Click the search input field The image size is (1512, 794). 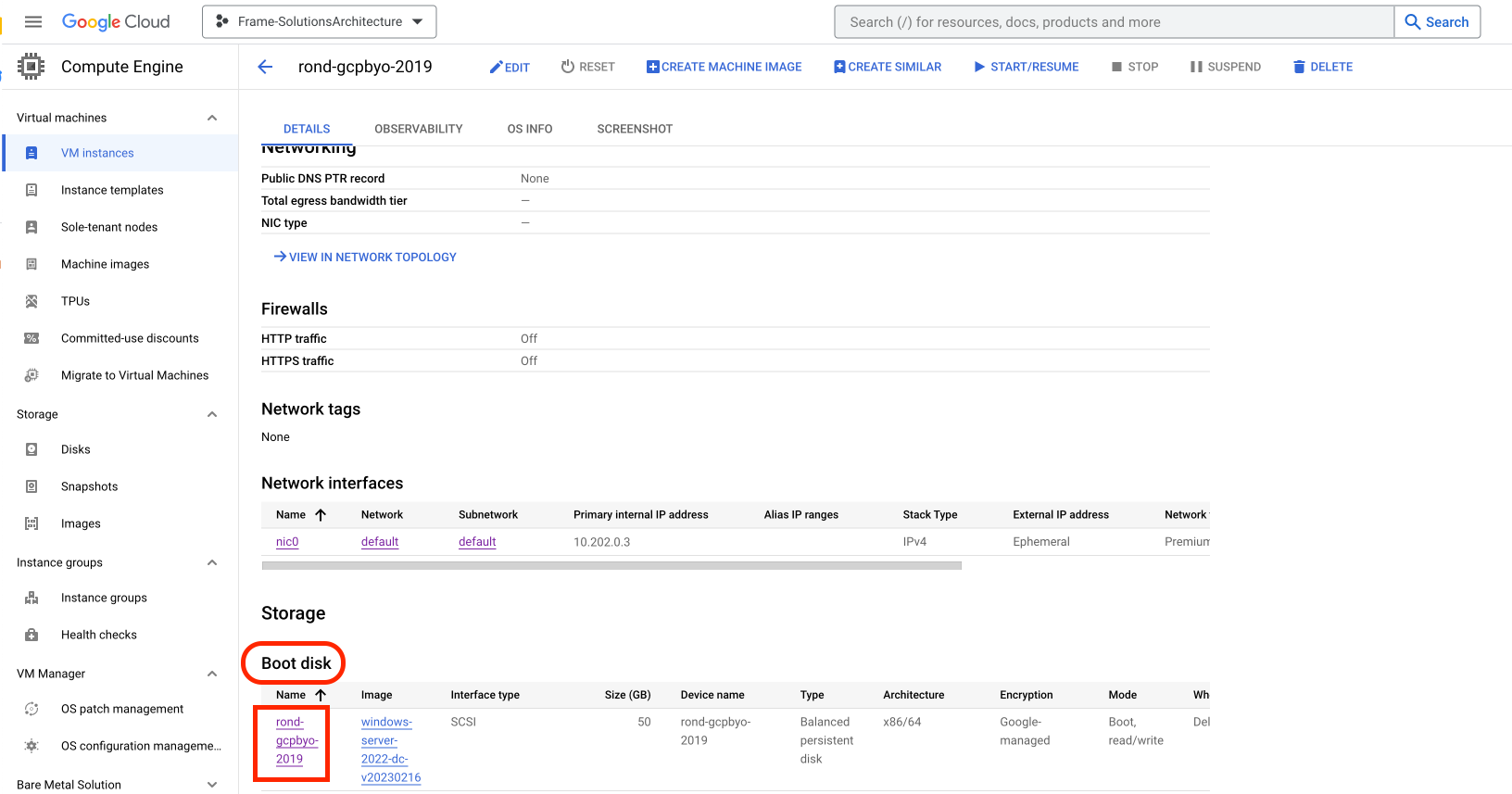click(x=1115, y=21)
